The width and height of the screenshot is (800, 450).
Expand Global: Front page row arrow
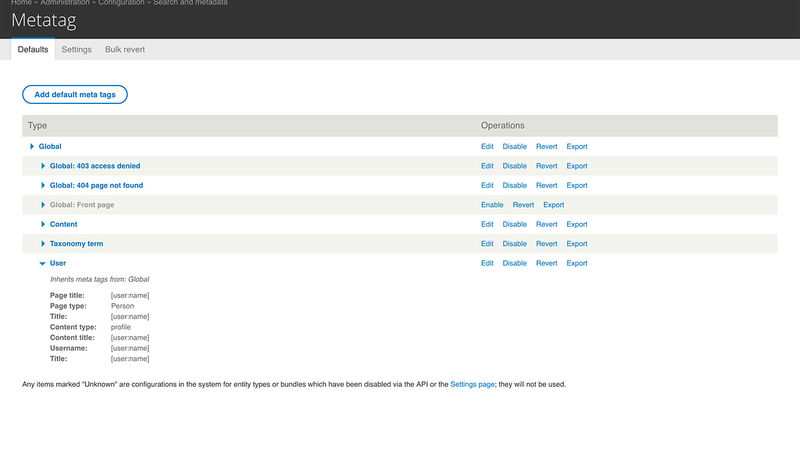(43, 205)
